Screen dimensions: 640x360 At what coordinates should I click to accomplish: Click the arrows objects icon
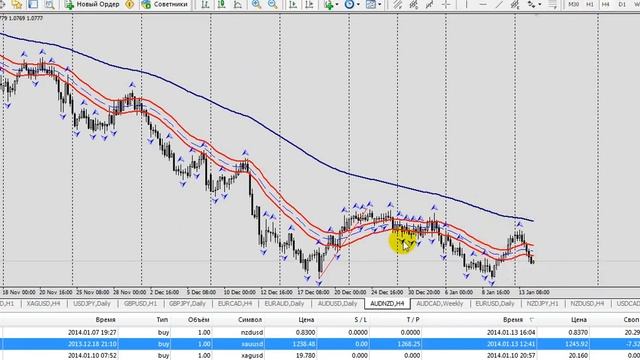(531, 4)
